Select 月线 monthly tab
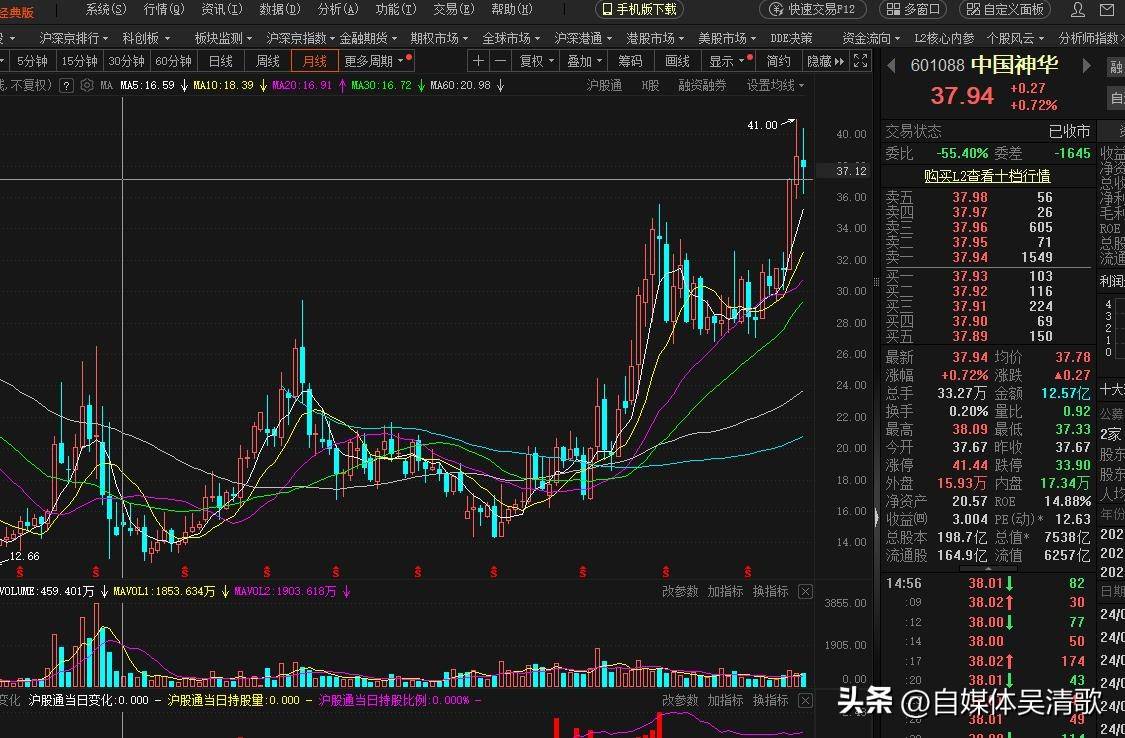The width and height of the screenshot is (1125, 738). tap(314, 61)
